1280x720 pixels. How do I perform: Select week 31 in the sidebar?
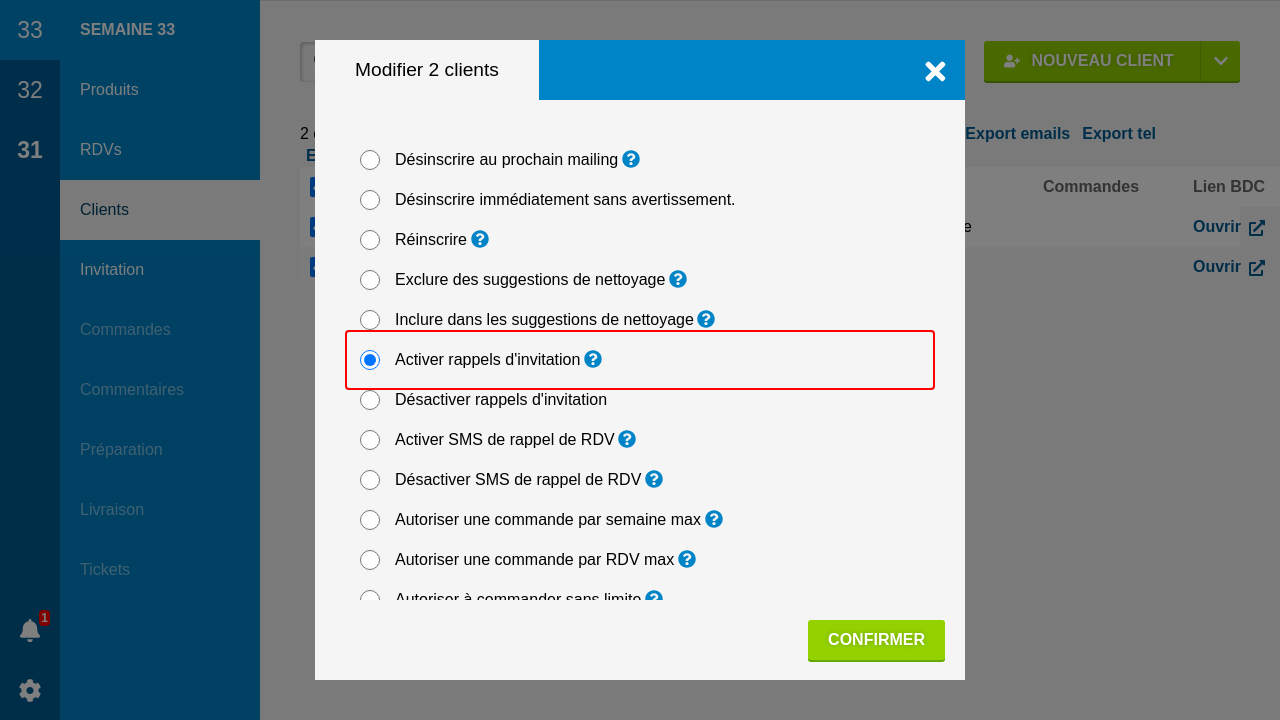tap(30, 150)
